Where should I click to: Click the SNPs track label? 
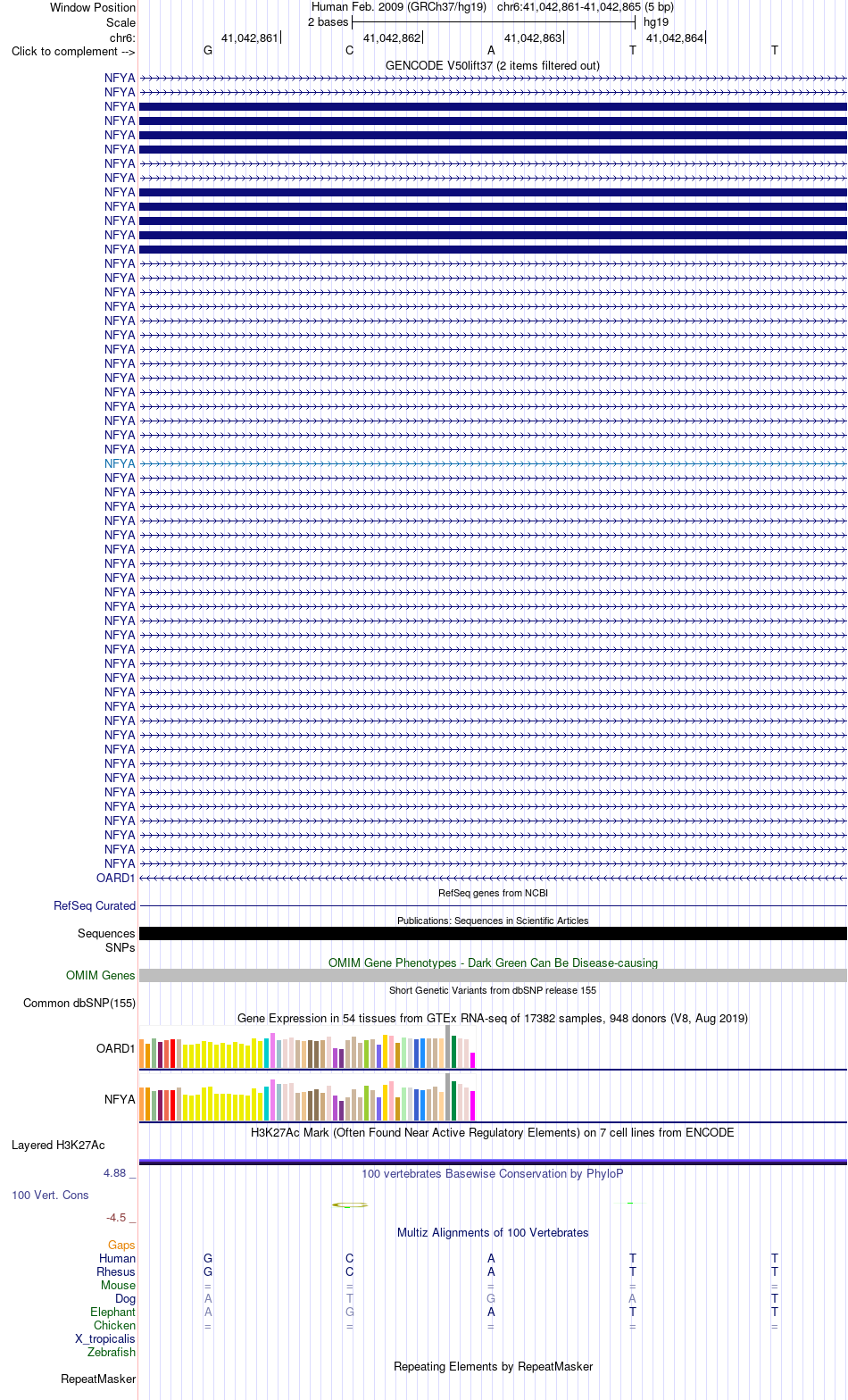[x=121, y=947]
